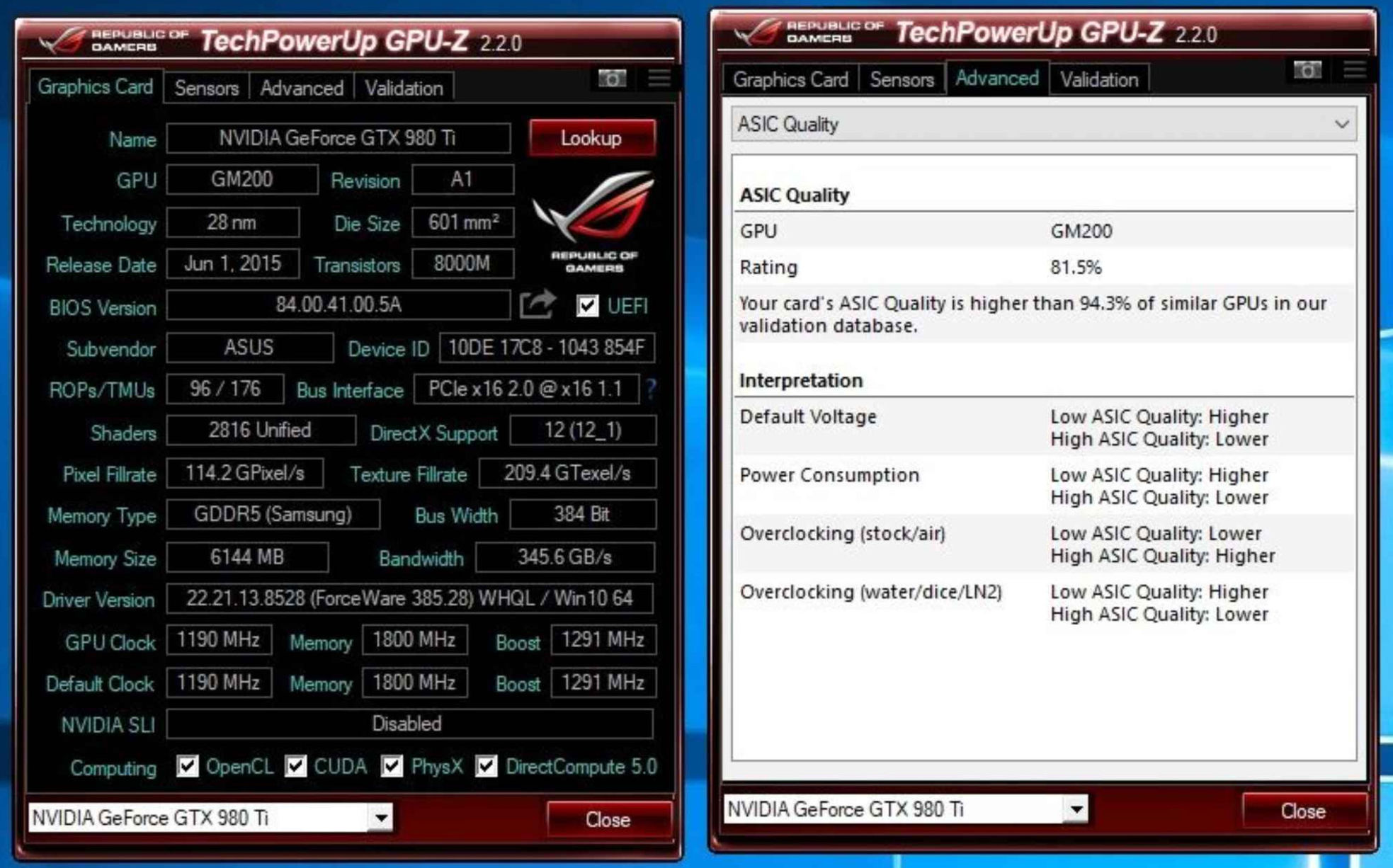Open Sensors tab in right window
The image size is (1393, 868).
902,79
